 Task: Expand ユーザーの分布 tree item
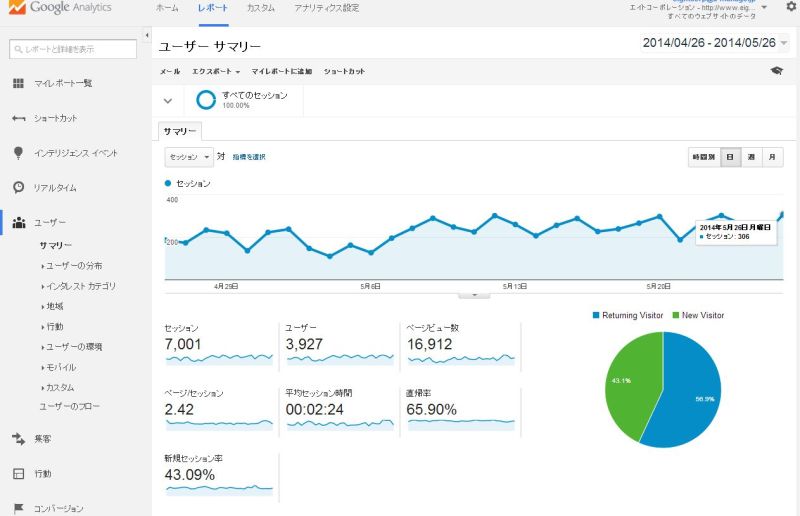74,265
